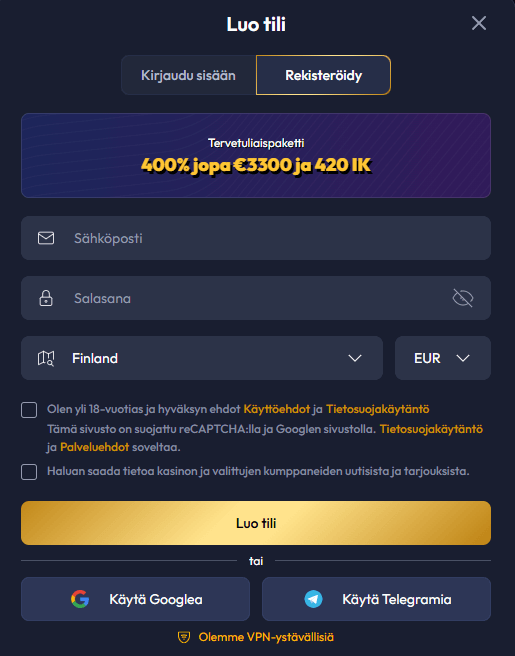The image size is (515, 656).
Task: Select the Rekisteröidy tab
Action: [323, 75]
